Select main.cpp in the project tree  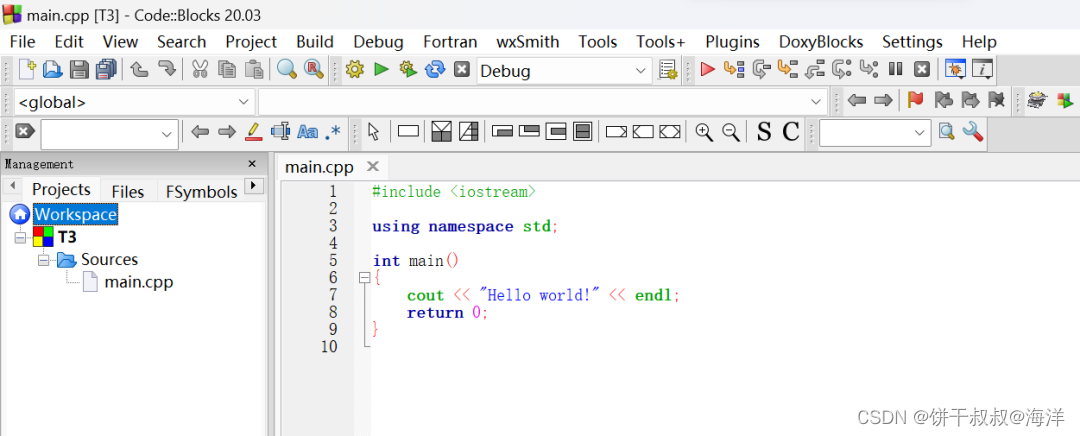(138, 282)
